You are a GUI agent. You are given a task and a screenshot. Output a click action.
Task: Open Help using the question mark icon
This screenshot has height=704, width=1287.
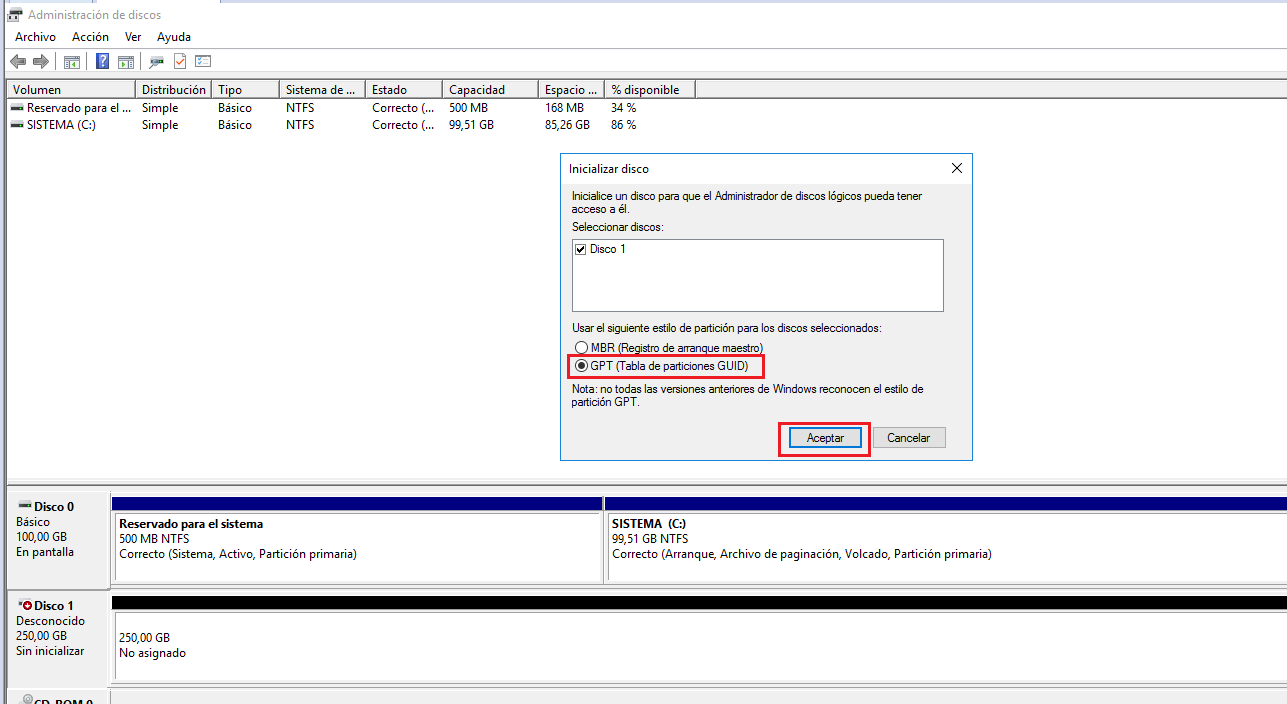point(102,61)
